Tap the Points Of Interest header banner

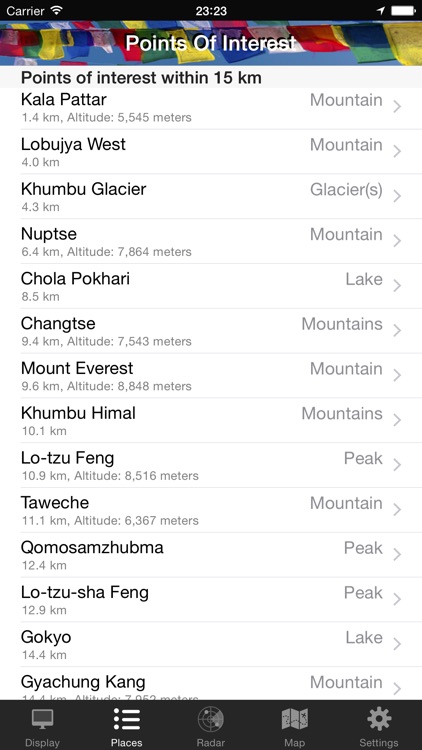[x=211, y=43]
